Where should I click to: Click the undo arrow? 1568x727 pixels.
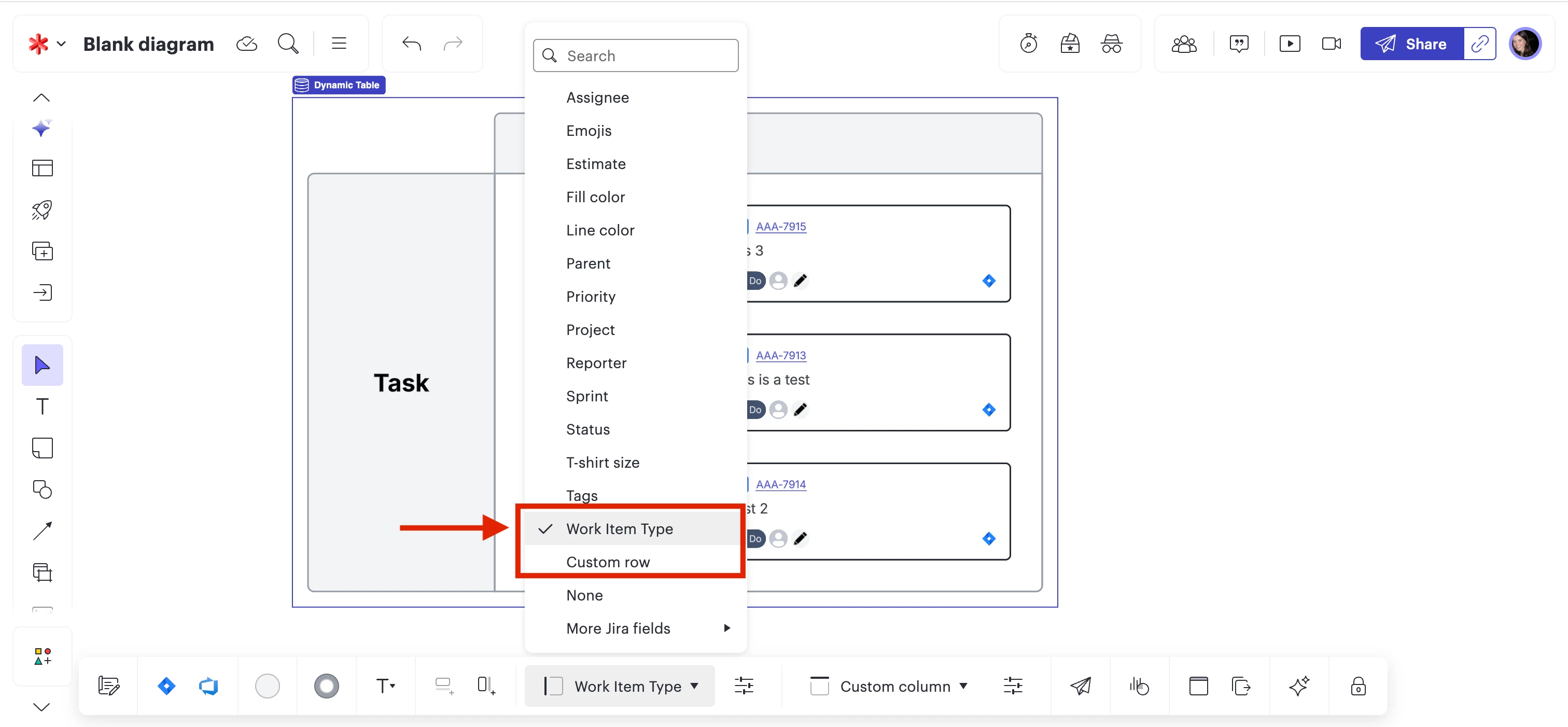(x=412, y=44)
